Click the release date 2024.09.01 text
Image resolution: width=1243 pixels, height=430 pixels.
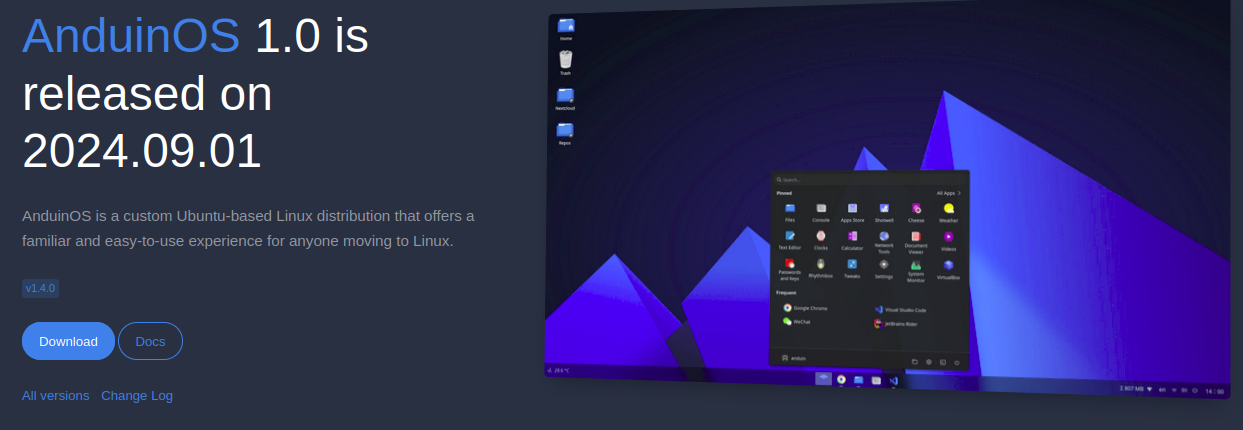point(142,151)
